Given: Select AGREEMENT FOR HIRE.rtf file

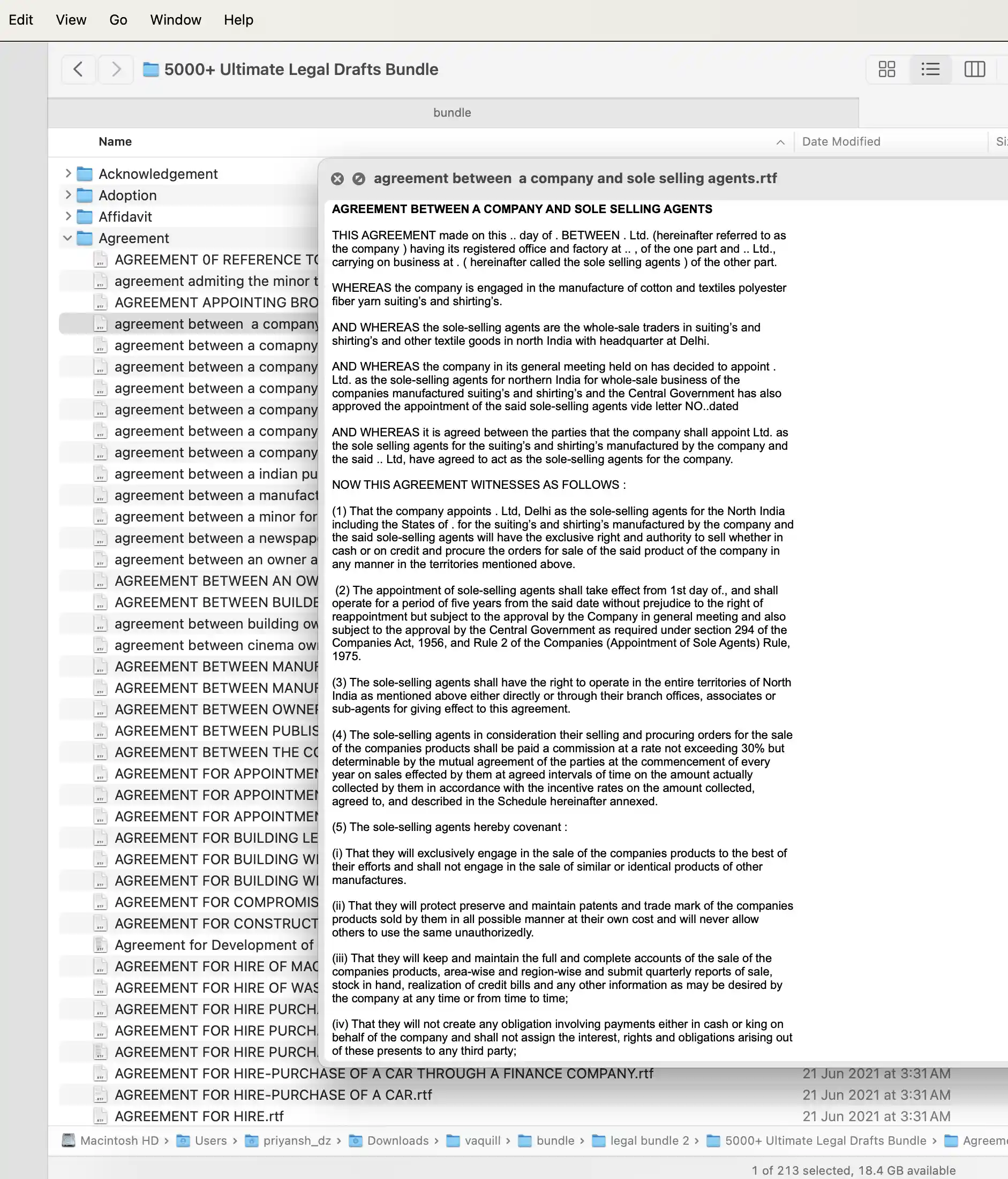Looking at the screenshot, I should click(199, 1116).
